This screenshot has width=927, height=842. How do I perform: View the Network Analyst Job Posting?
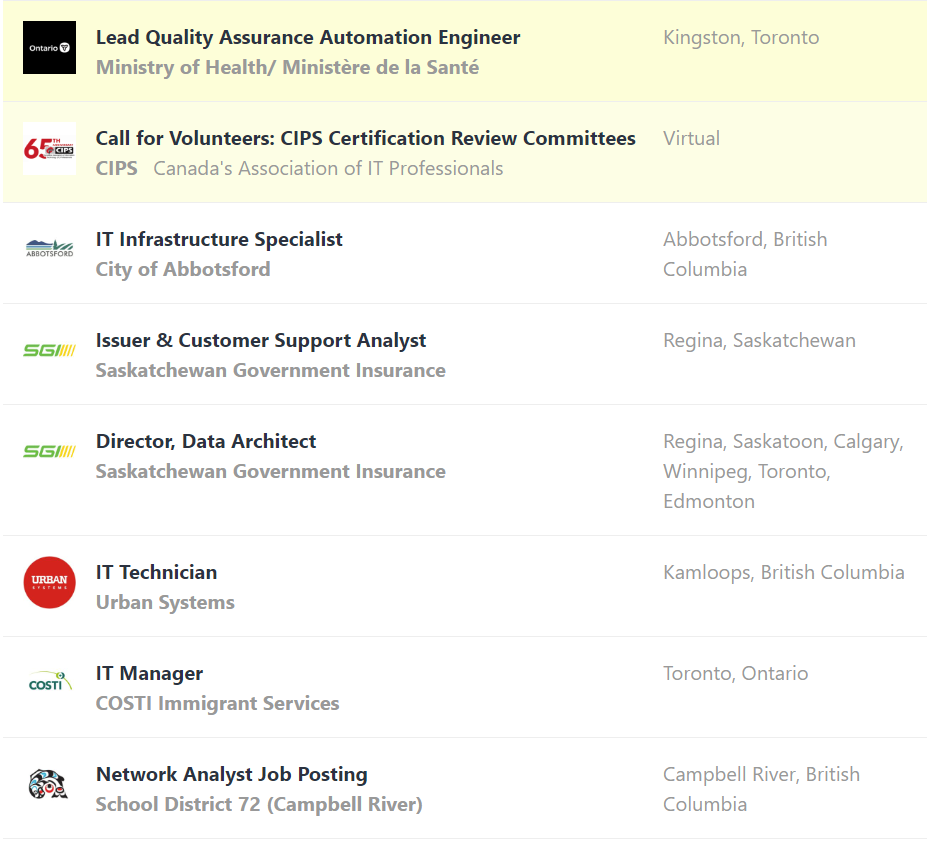(231, 775)
